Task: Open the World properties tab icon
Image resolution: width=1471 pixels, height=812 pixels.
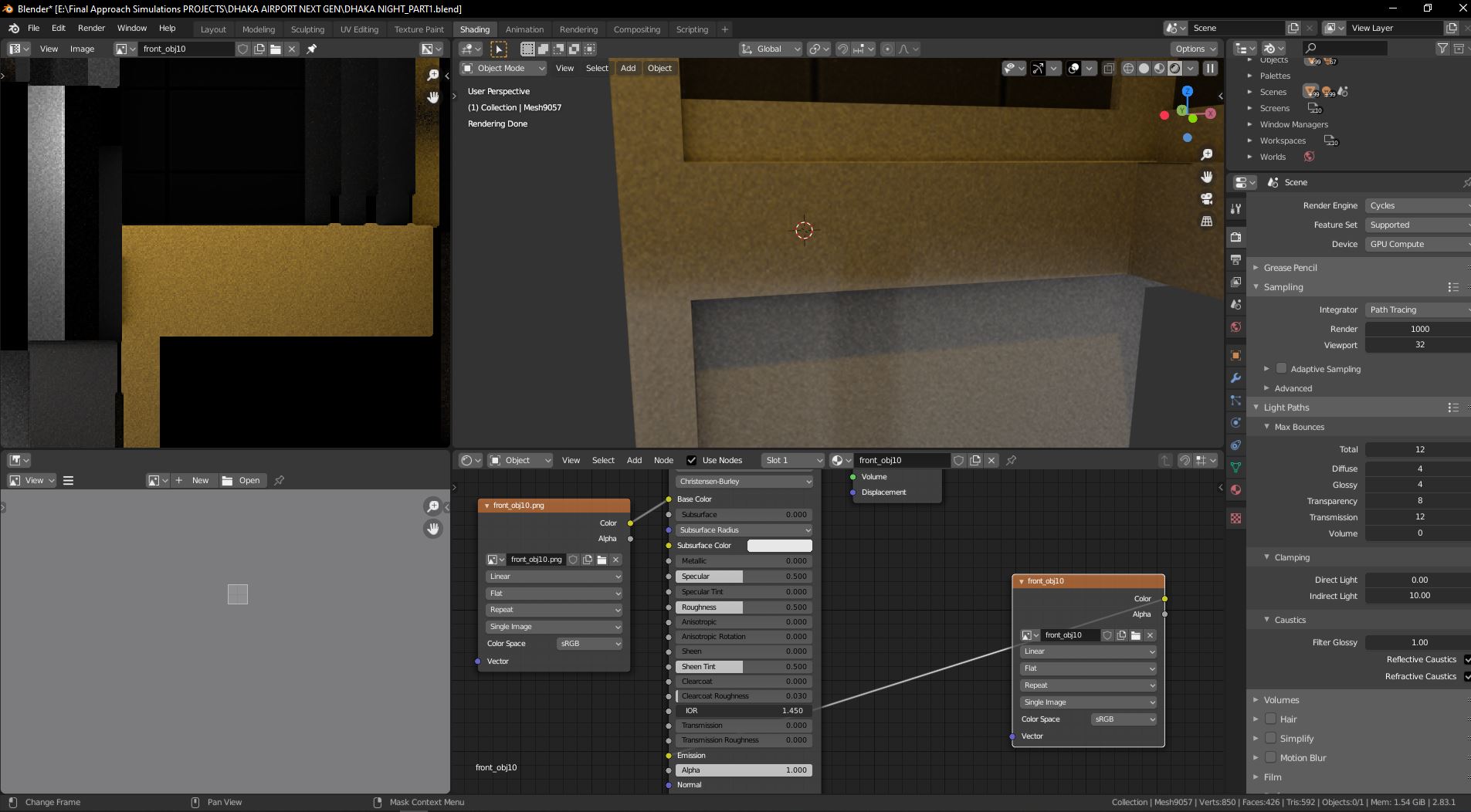Action: [x=1235, y=327]
